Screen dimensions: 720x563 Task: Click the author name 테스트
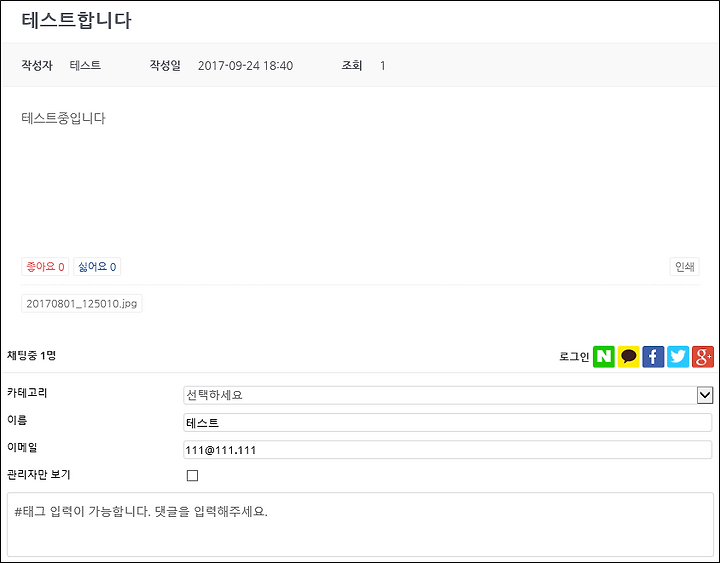click(x=85, y=65)
